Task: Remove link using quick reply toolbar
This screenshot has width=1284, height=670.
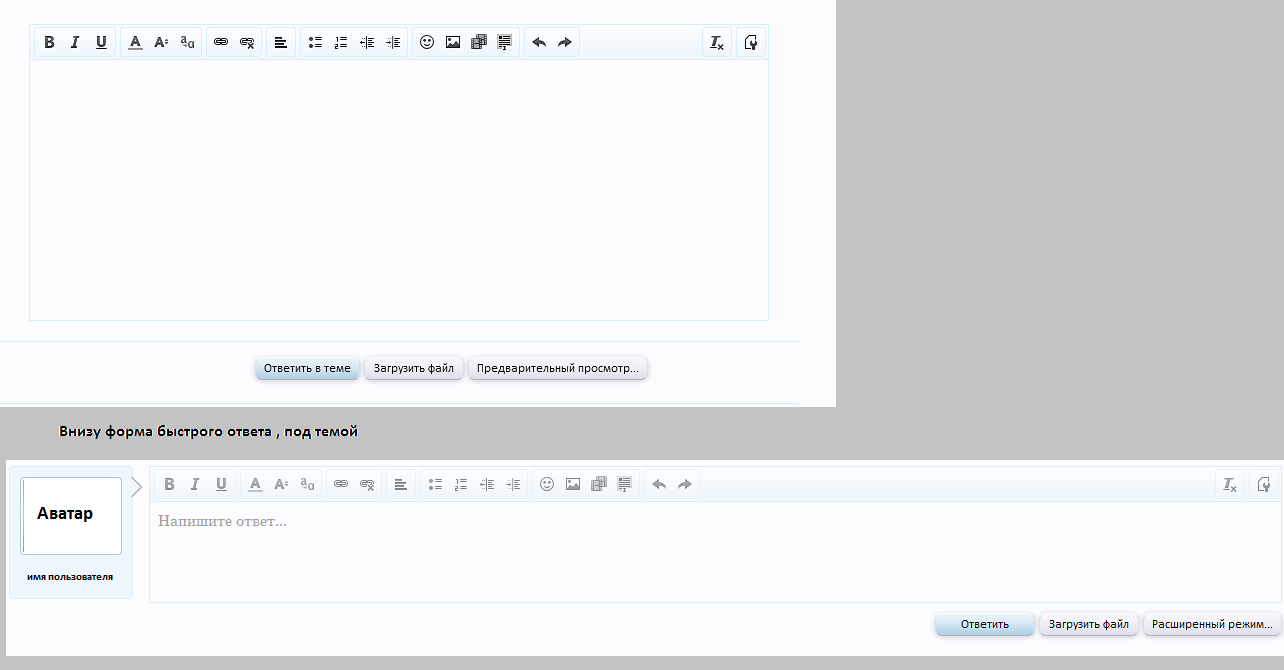Action: (x=367, y=484)
